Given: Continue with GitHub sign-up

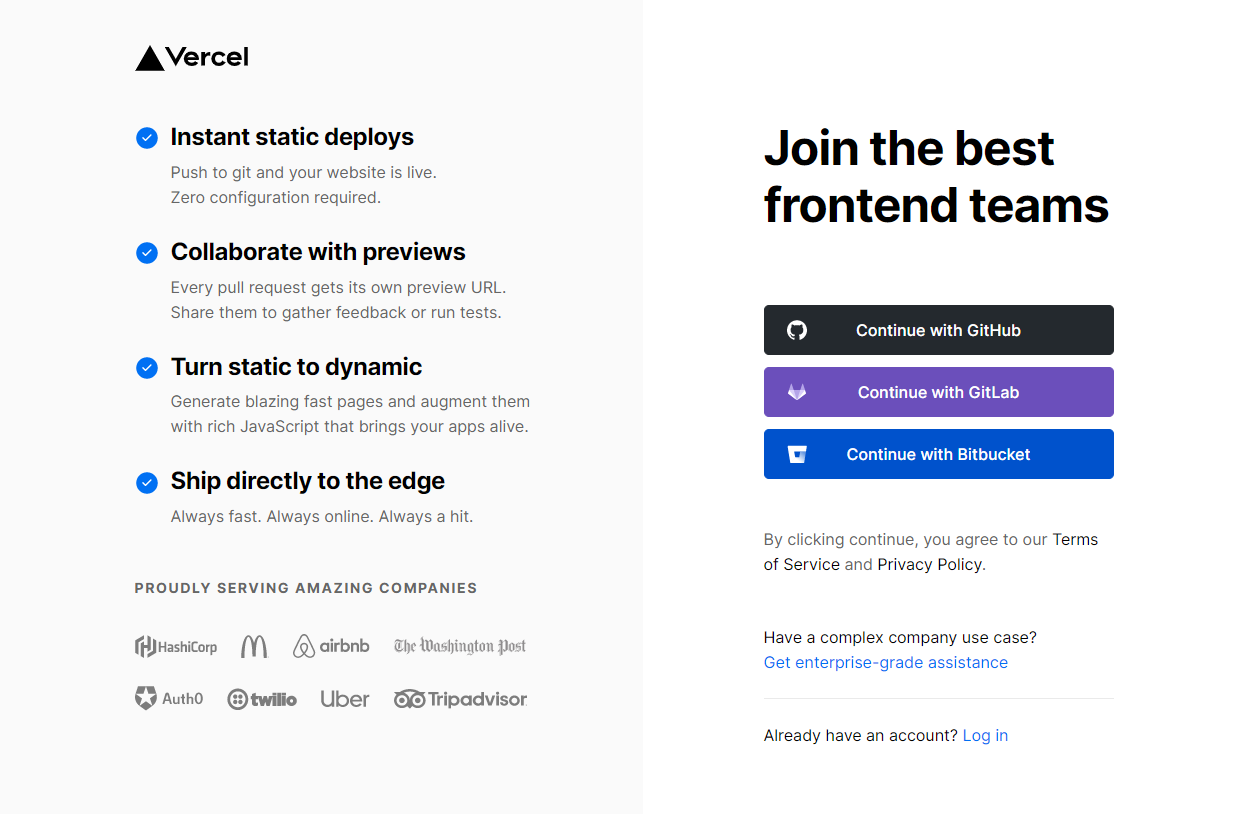Looking at the screenshot, I should click(938, 330).
